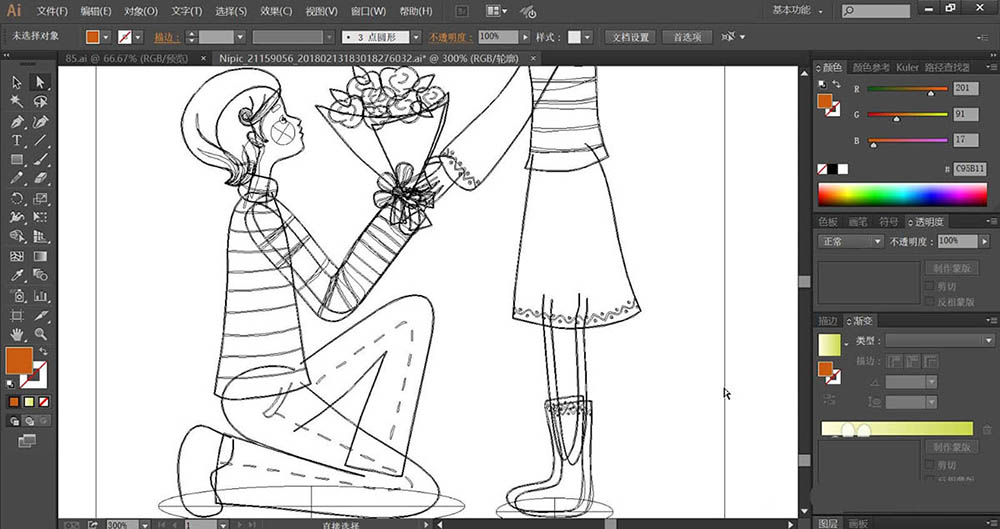Switch to the 路径查找器 panel tab

[x=947, y=67]
